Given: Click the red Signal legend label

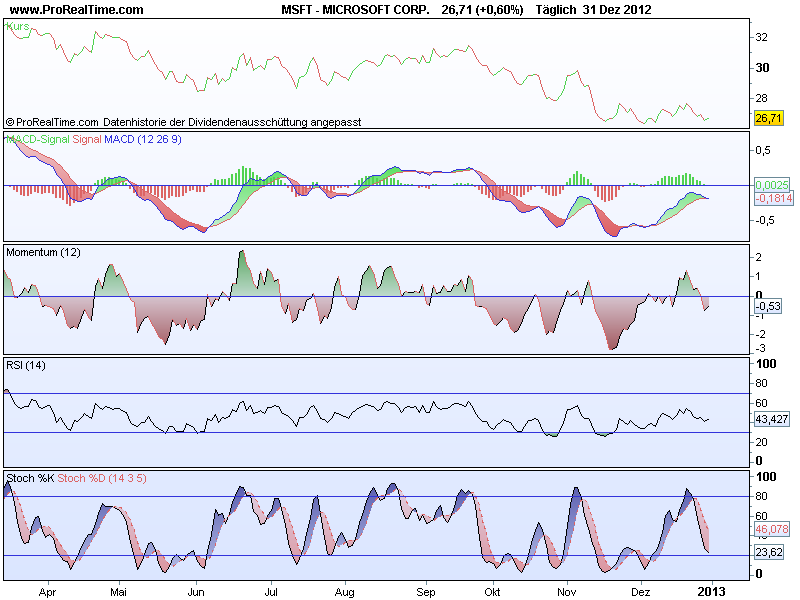Looking at the screenshot, I should coord(87,139).
